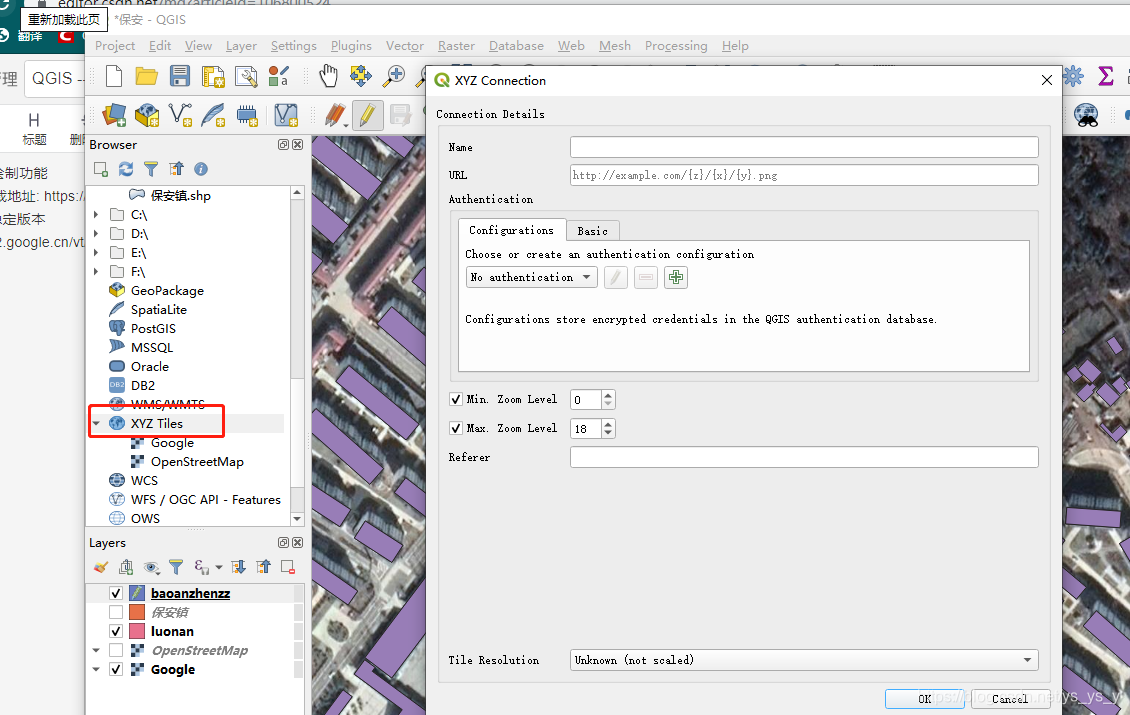The height and width of the screenshot is (715, 1130).
Task: Expand the F:\ drive in Browser
Action: 96,272
